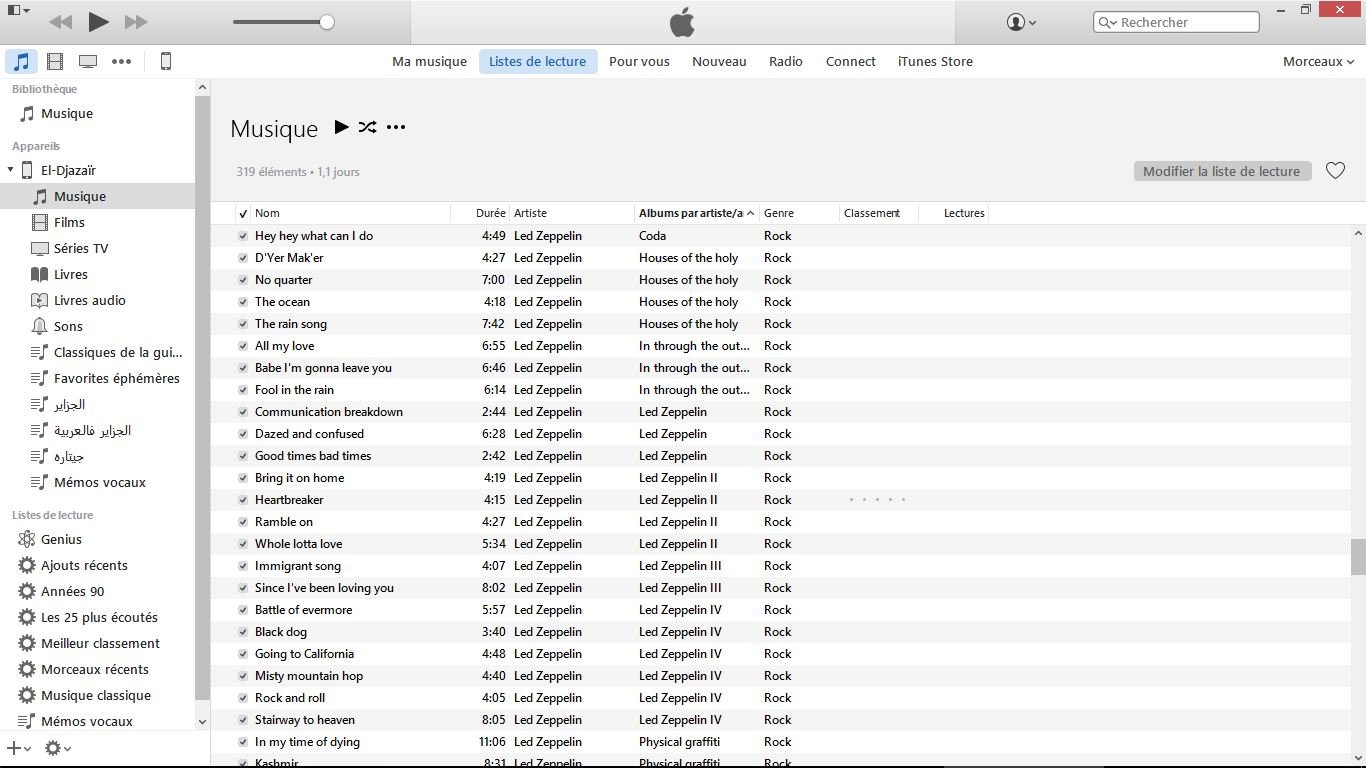Click the iPhone device icon
The image size is (1366, 768).
[x=166, y=62]
